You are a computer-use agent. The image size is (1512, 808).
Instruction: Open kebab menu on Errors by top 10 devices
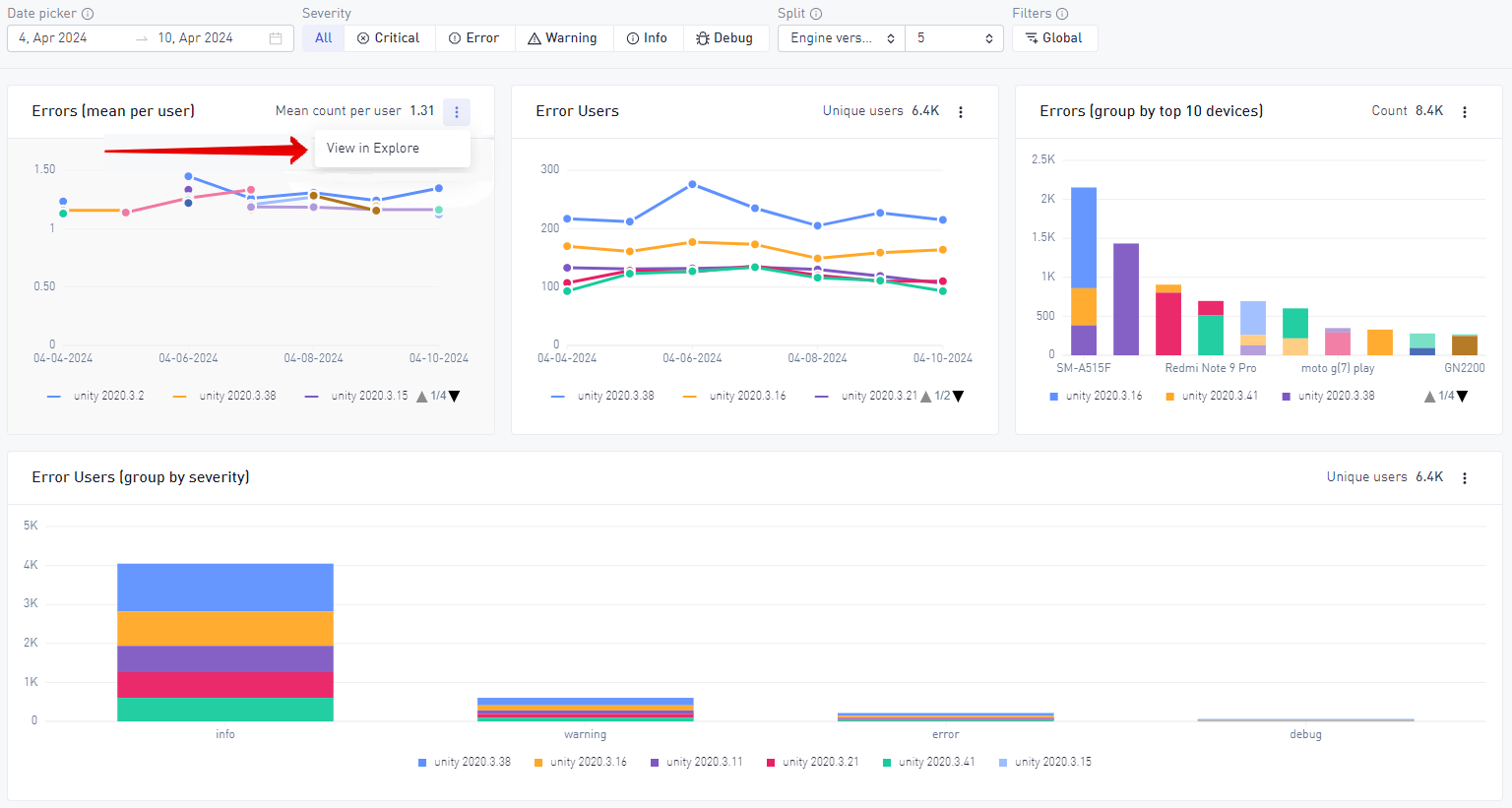pos(1465,112)
